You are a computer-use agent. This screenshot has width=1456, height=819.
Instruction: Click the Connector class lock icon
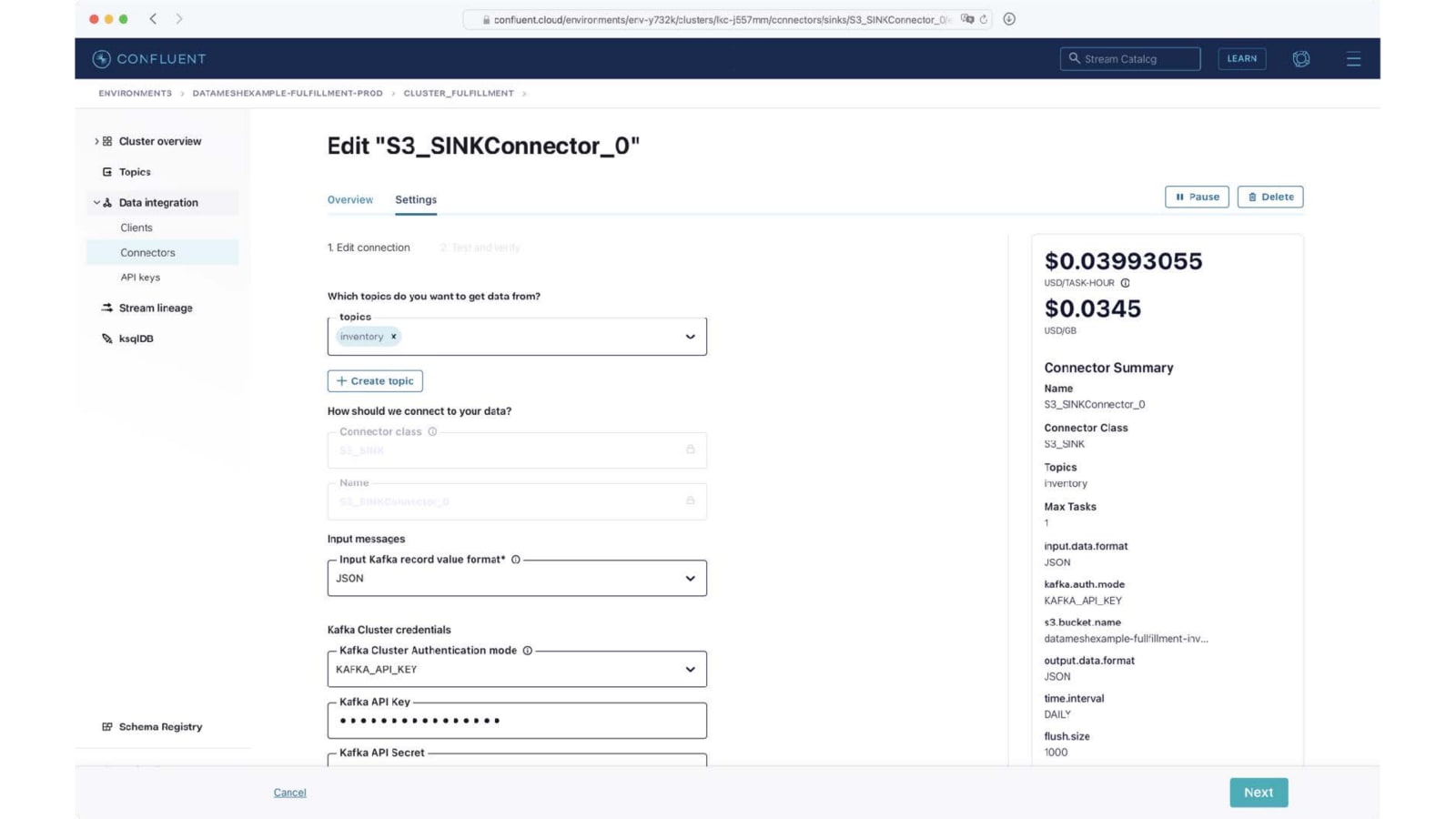691,450
